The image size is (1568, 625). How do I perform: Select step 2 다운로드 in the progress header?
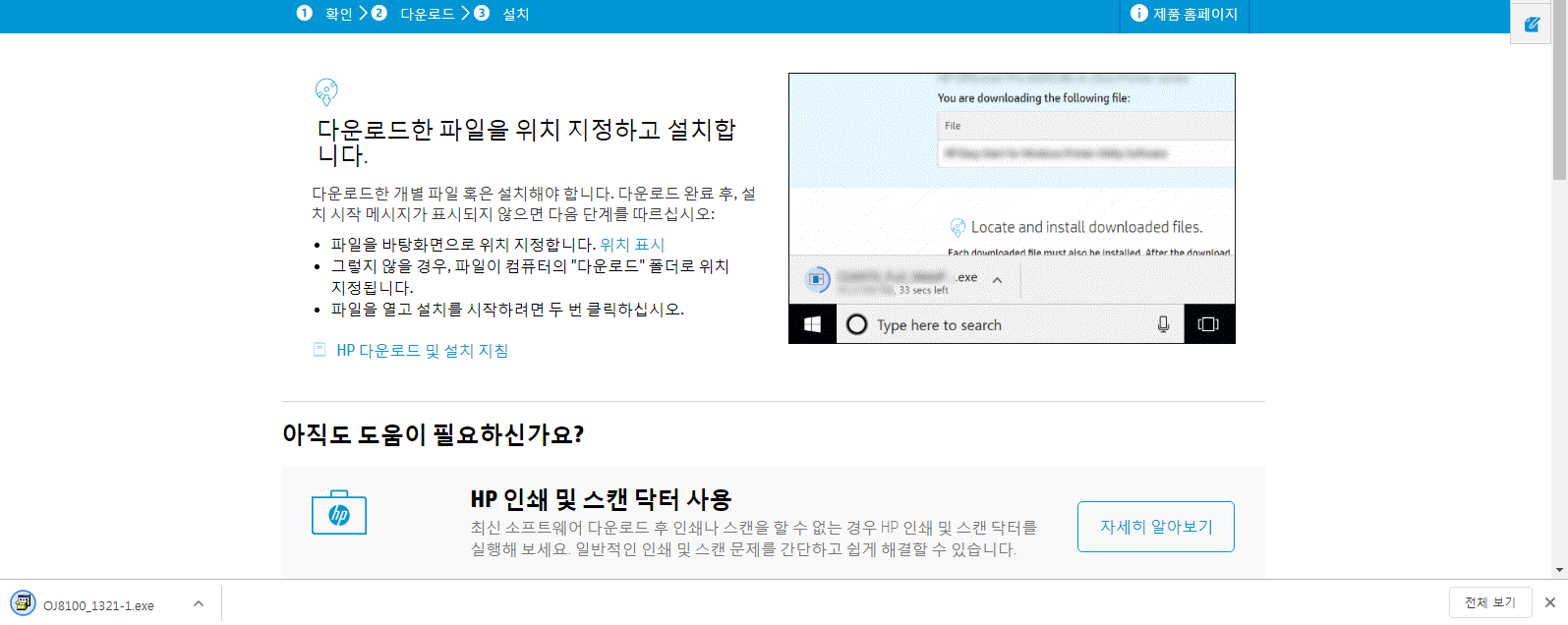click(x=413, y=14)
